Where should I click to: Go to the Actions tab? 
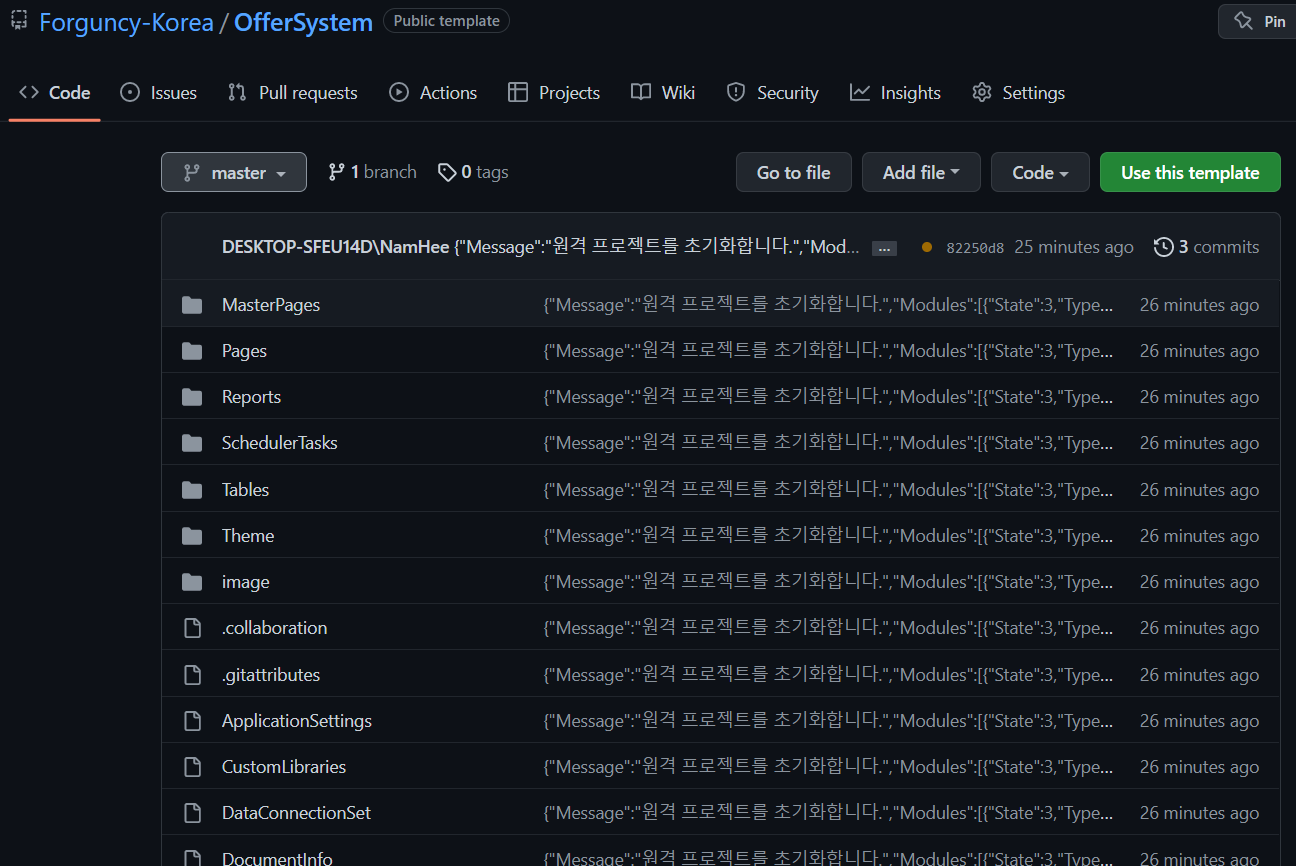click(433, 93)
